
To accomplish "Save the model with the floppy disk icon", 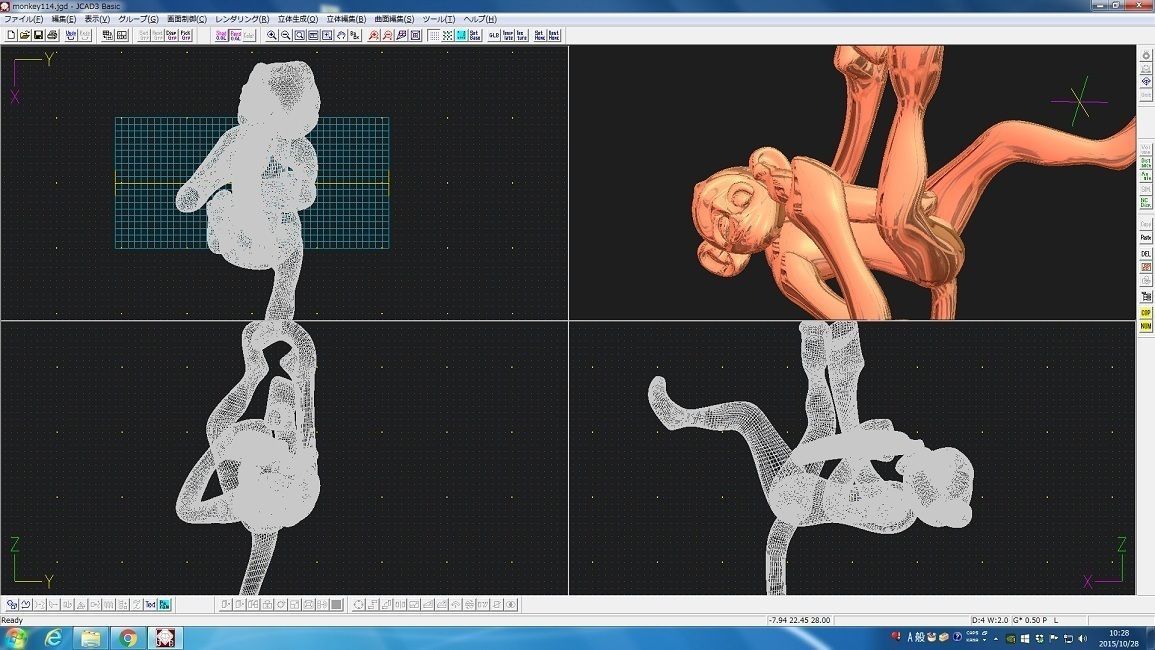I will (x=38, y=35).
